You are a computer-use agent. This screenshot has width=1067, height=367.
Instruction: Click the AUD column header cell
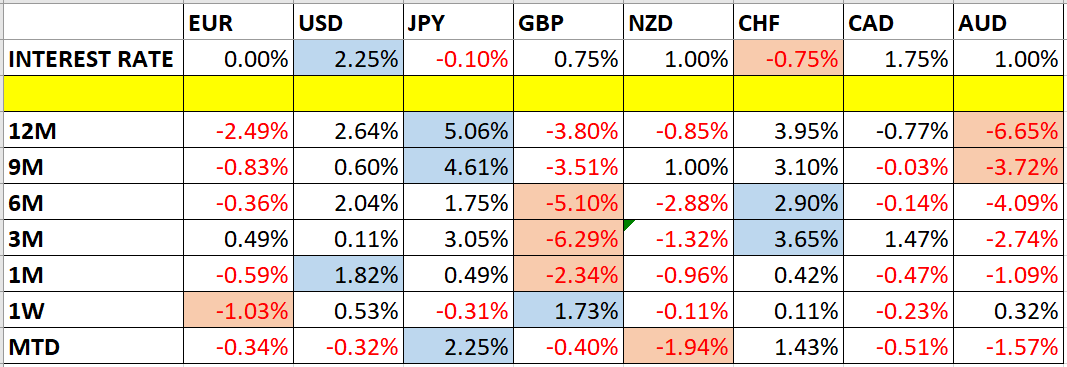(1009, 25)
